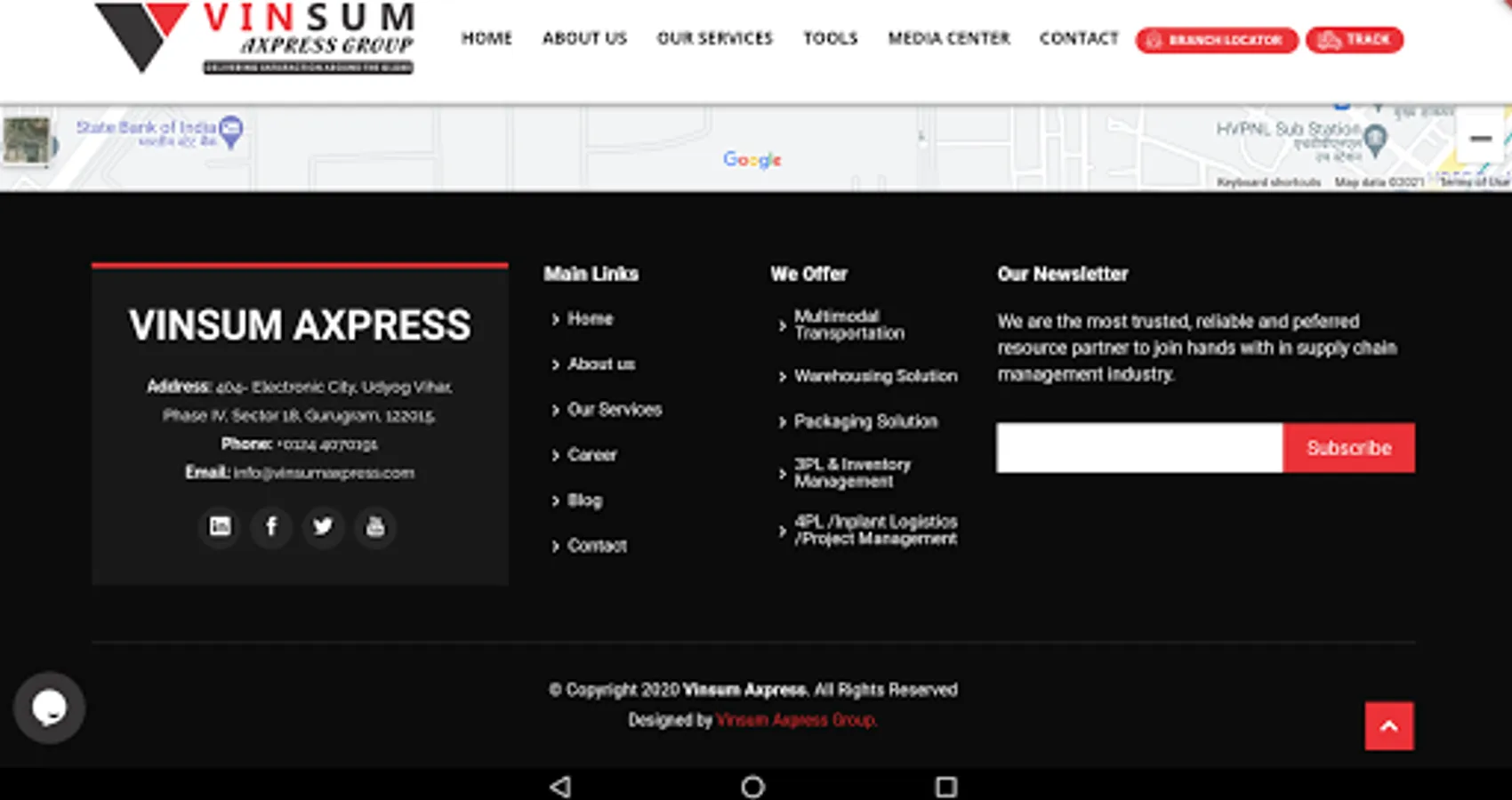Viewport: 1512px width, 800px height.
Task: Focus the newsletter email input field
Action: point(1139,448)
